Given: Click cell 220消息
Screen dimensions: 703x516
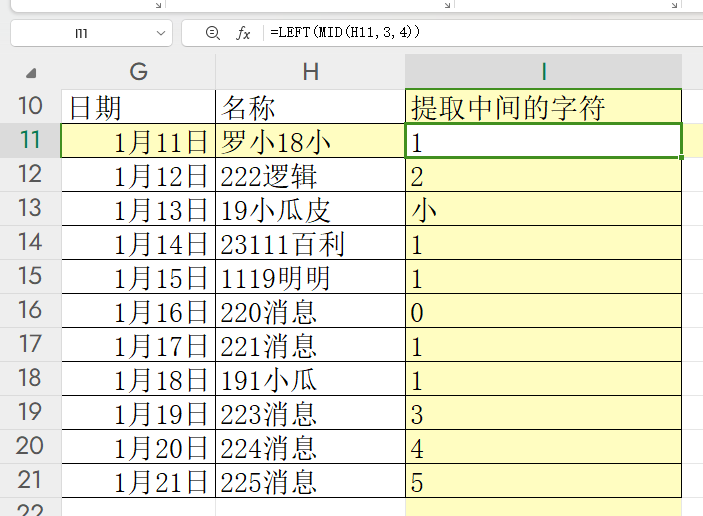Looking at the screenshot, I should [310, 311].
